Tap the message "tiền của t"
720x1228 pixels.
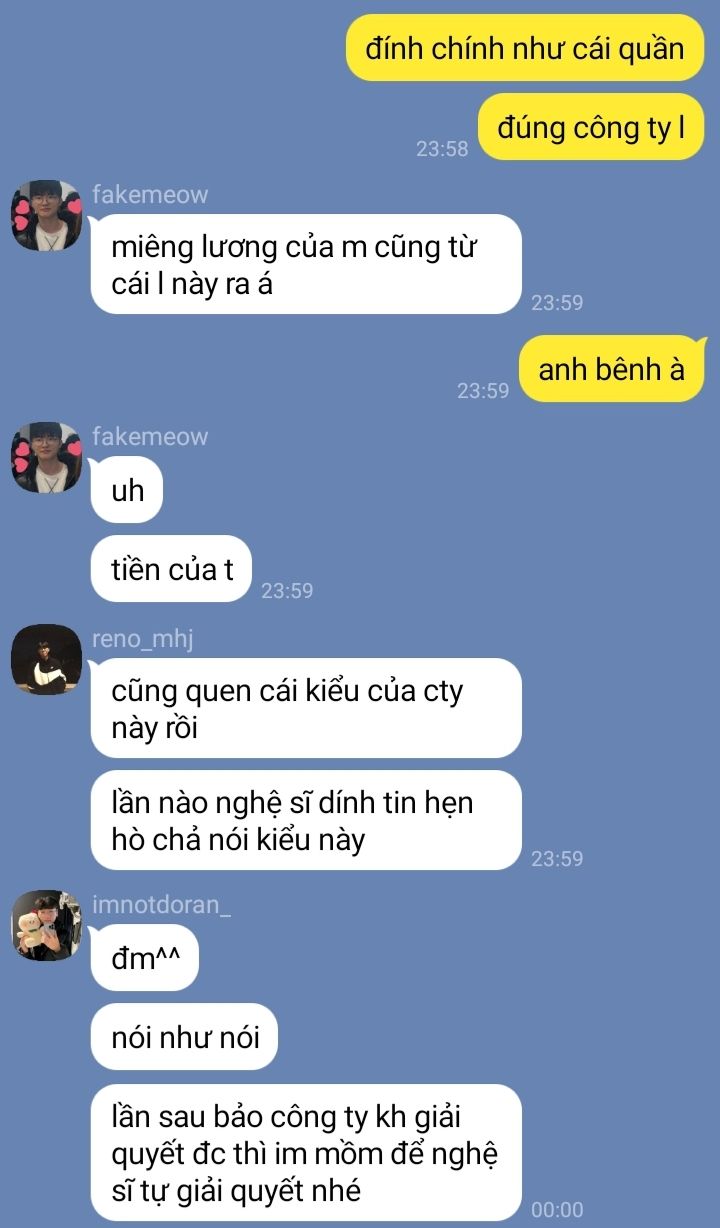point(171,569)
